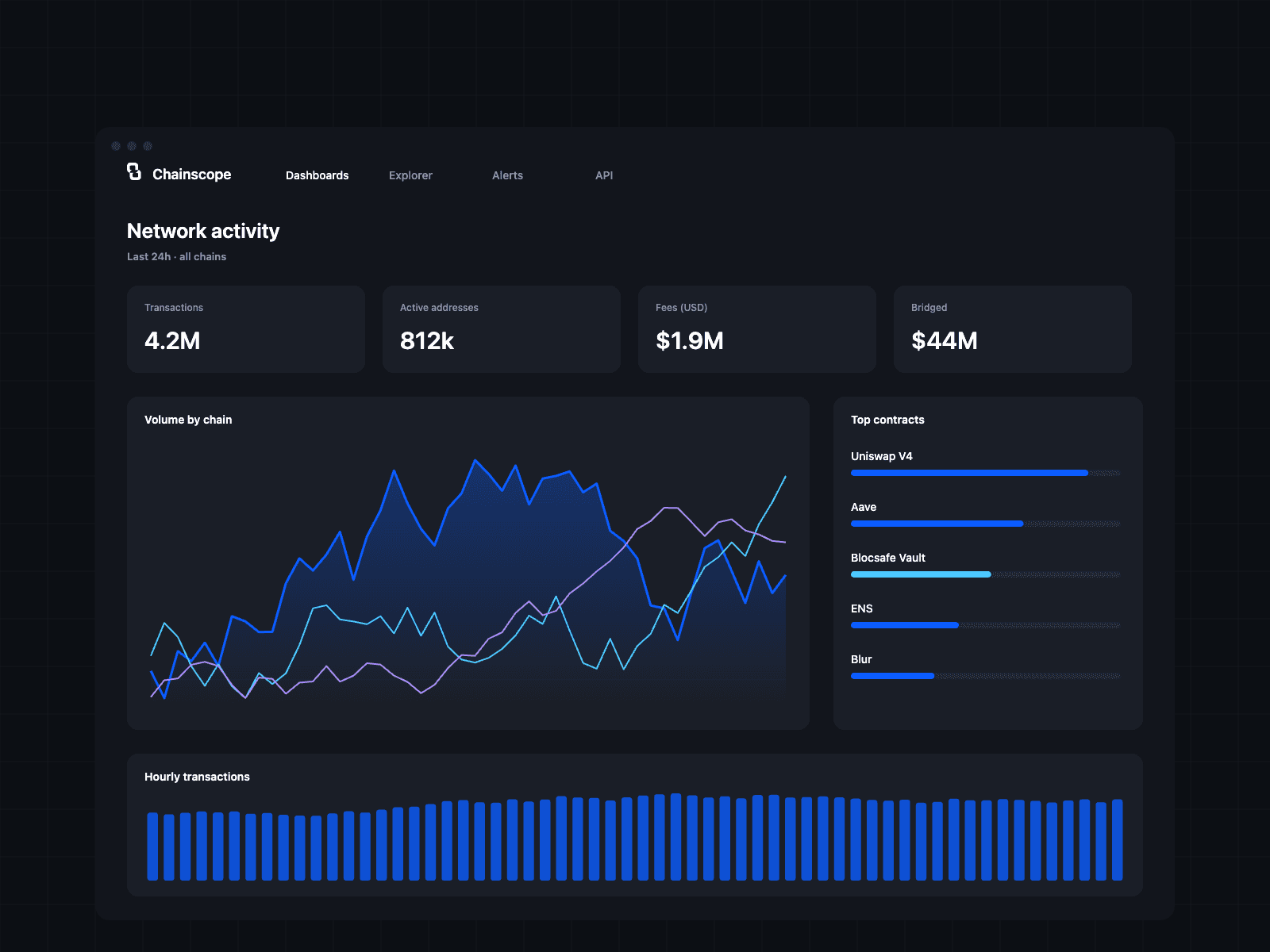Click the Blur progress bar

click(x=986, y=676)
